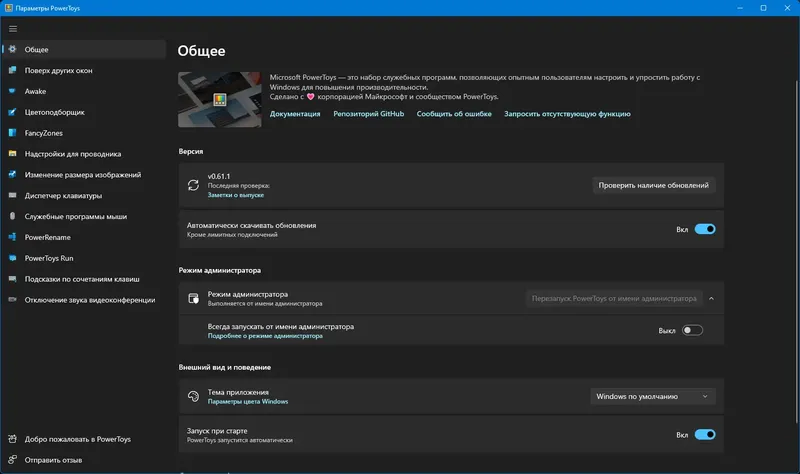Click the Изменение размера изображений icon
The height and width of the screenshot is (474, 800).
click(13, 174)
